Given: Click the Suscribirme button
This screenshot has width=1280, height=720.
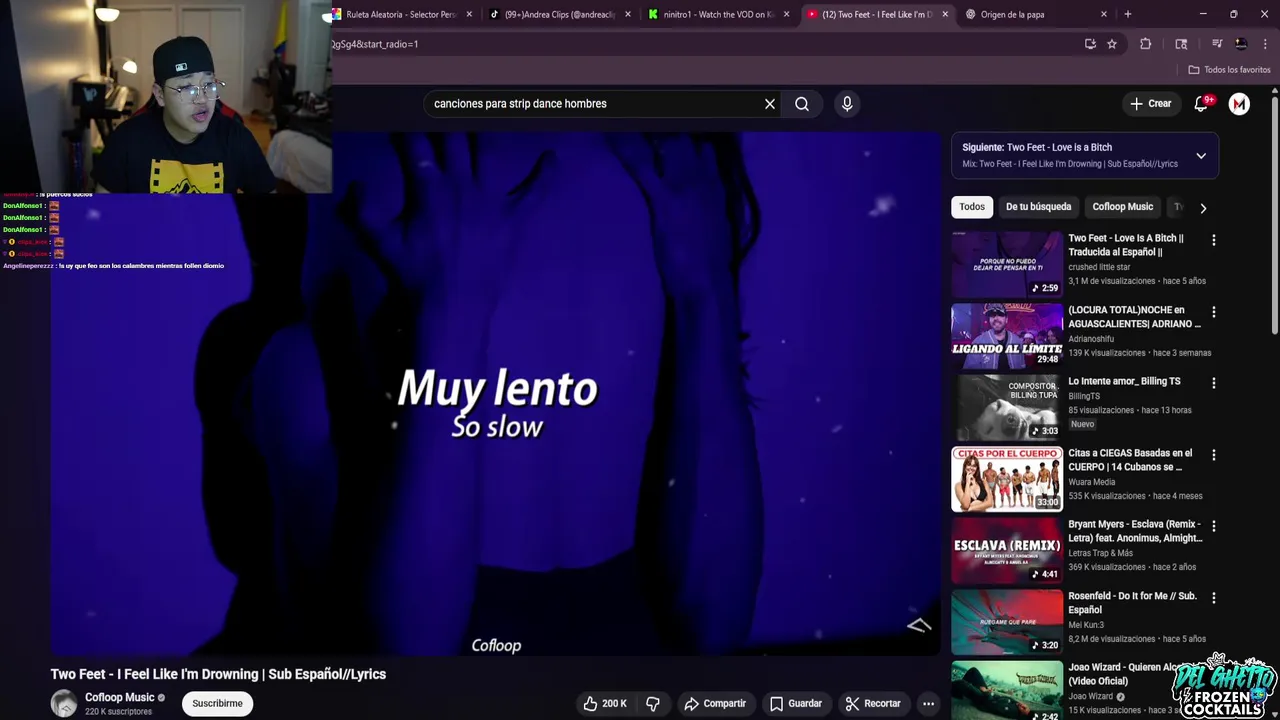Looking at the screenshot, I should (x=217, y=703).
